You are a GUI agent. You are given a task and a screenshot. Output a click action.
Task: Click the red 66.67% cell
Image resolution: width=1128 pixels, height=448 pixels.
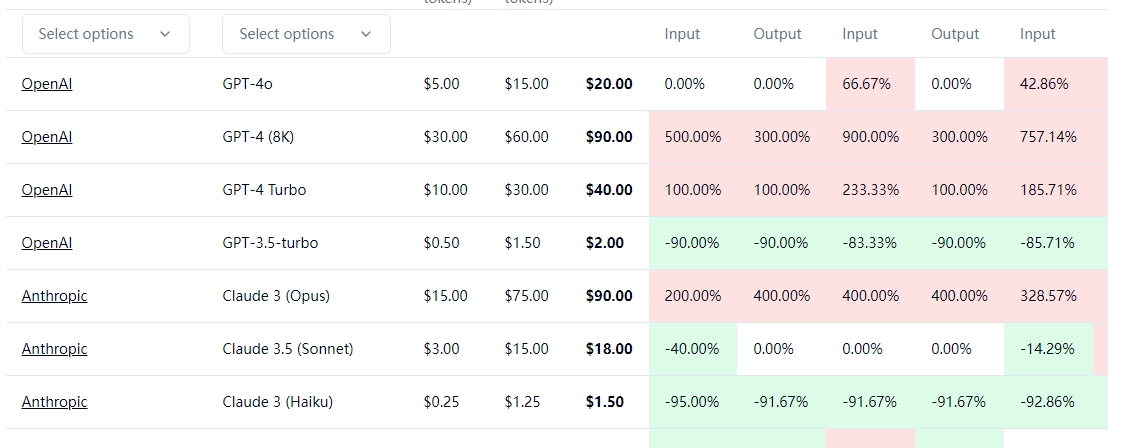[x=866, y=84]
